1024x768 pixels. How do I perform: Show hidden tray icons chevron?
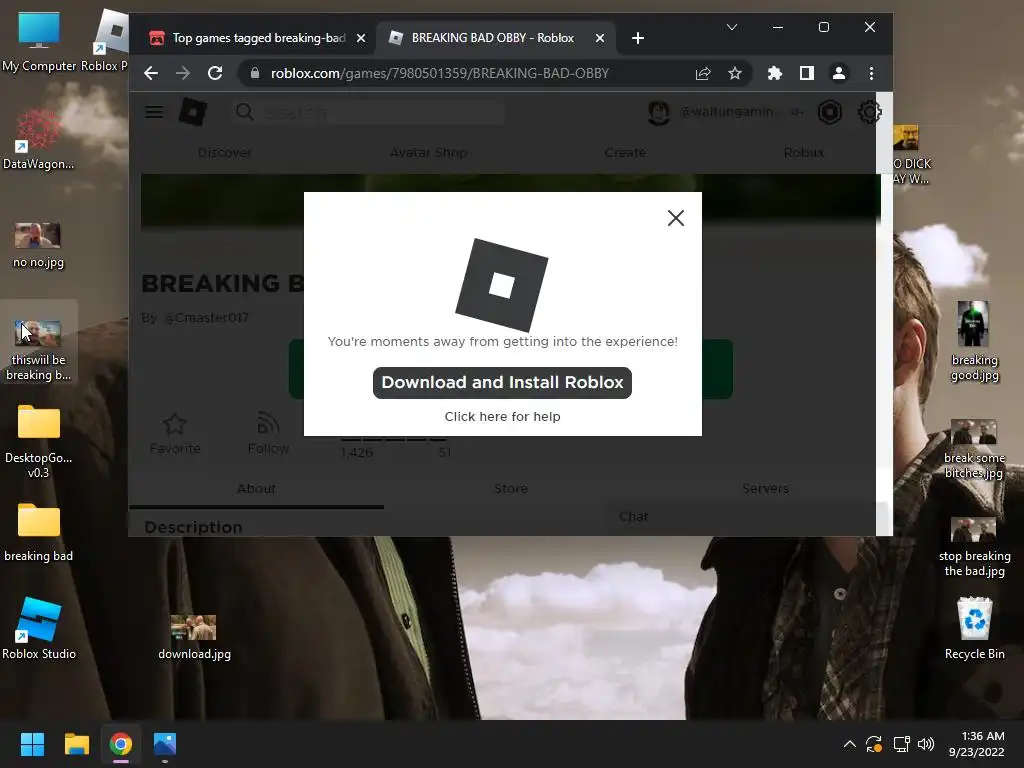[x=850, y=744]
